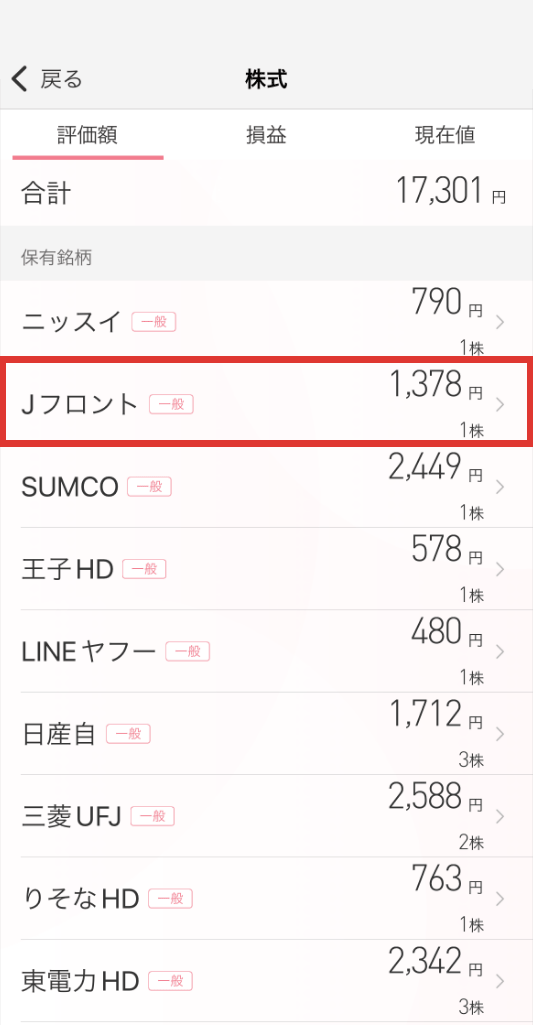Switch to the 損益 tab

point(266,135)
